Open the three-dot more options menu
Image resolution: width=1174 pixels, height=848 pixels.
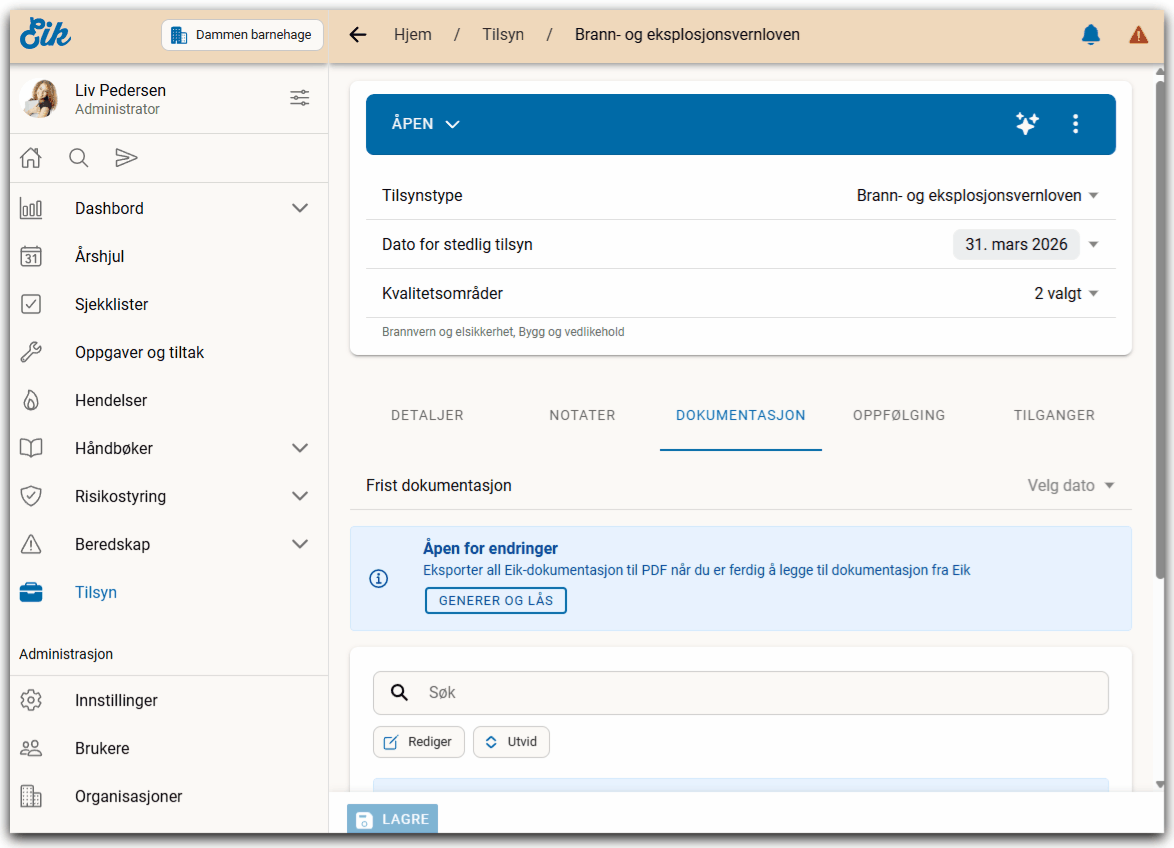click(x=1075, y=124)
